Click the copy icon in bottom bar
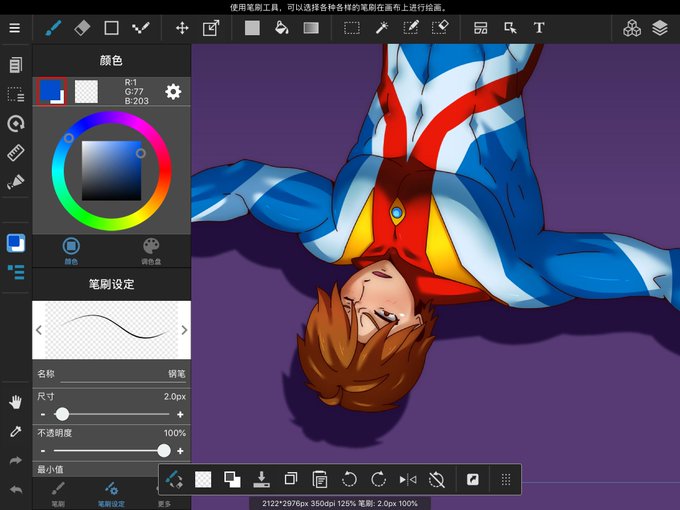This screenshot has height=510, width=680. pos(291,479)
